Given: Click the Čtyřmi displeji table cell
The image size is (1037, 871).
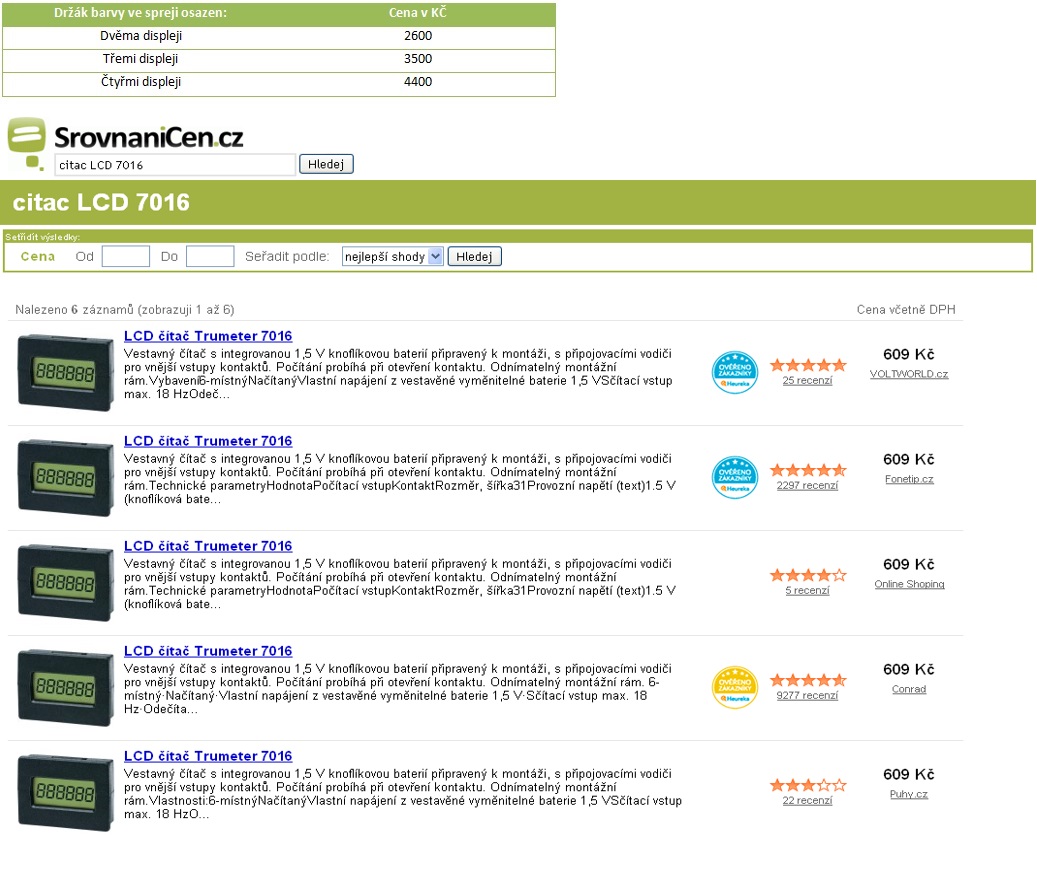Looking at the screenshot, I should 141,82.
